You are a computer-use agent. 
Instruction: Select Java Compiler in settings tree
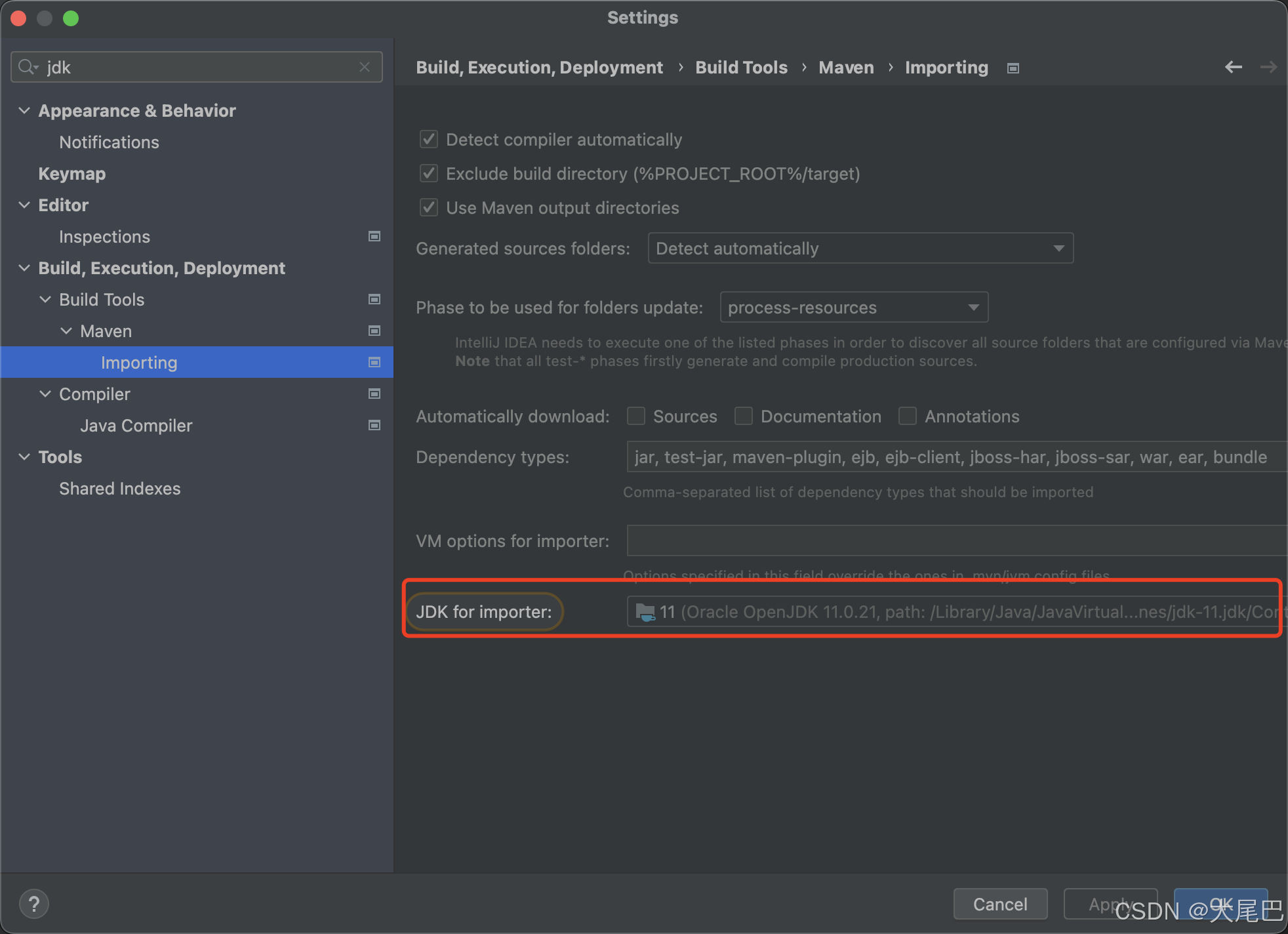click(x=136, y=425)
